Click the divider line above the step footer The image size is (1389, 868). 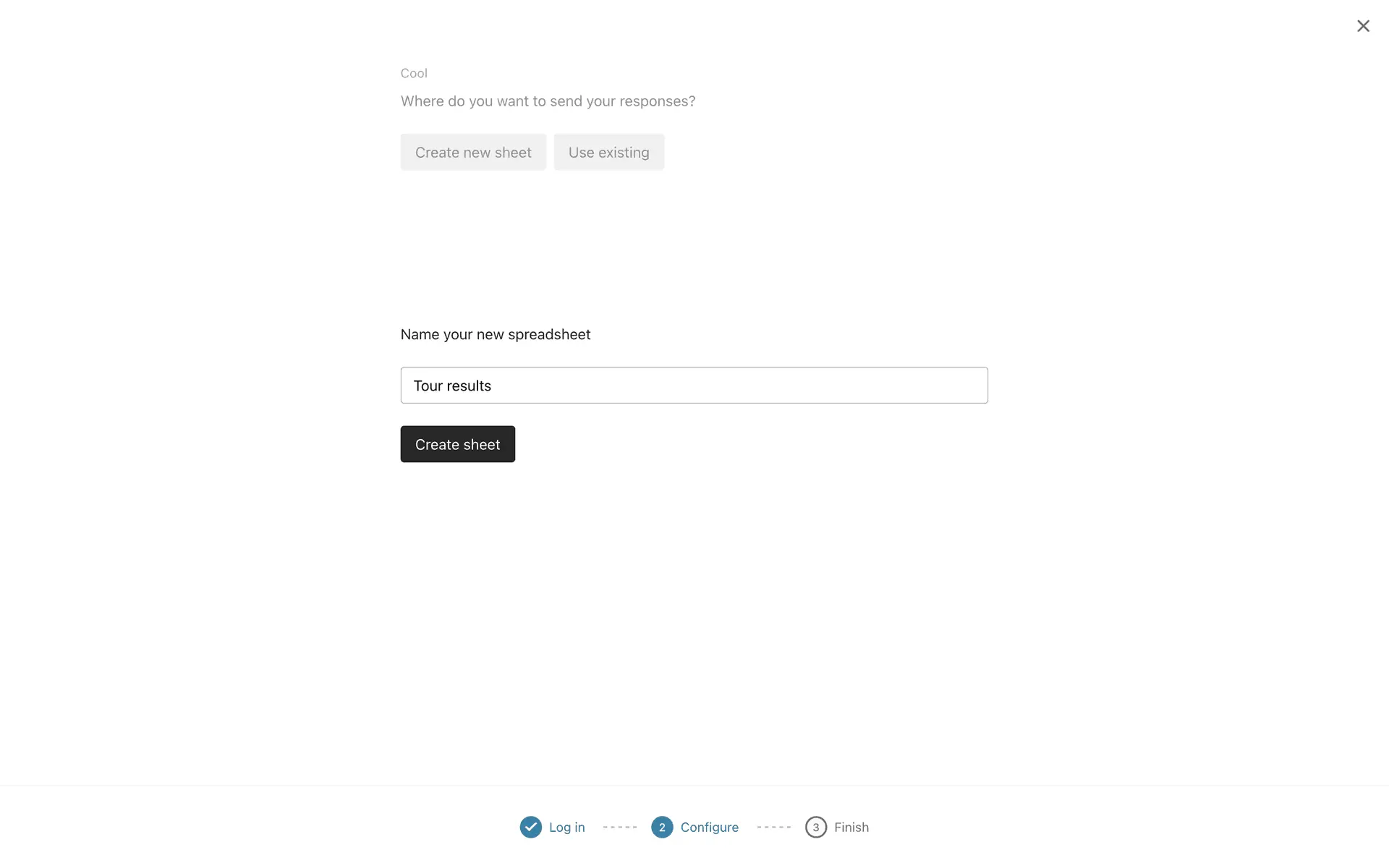coord(694,786)
